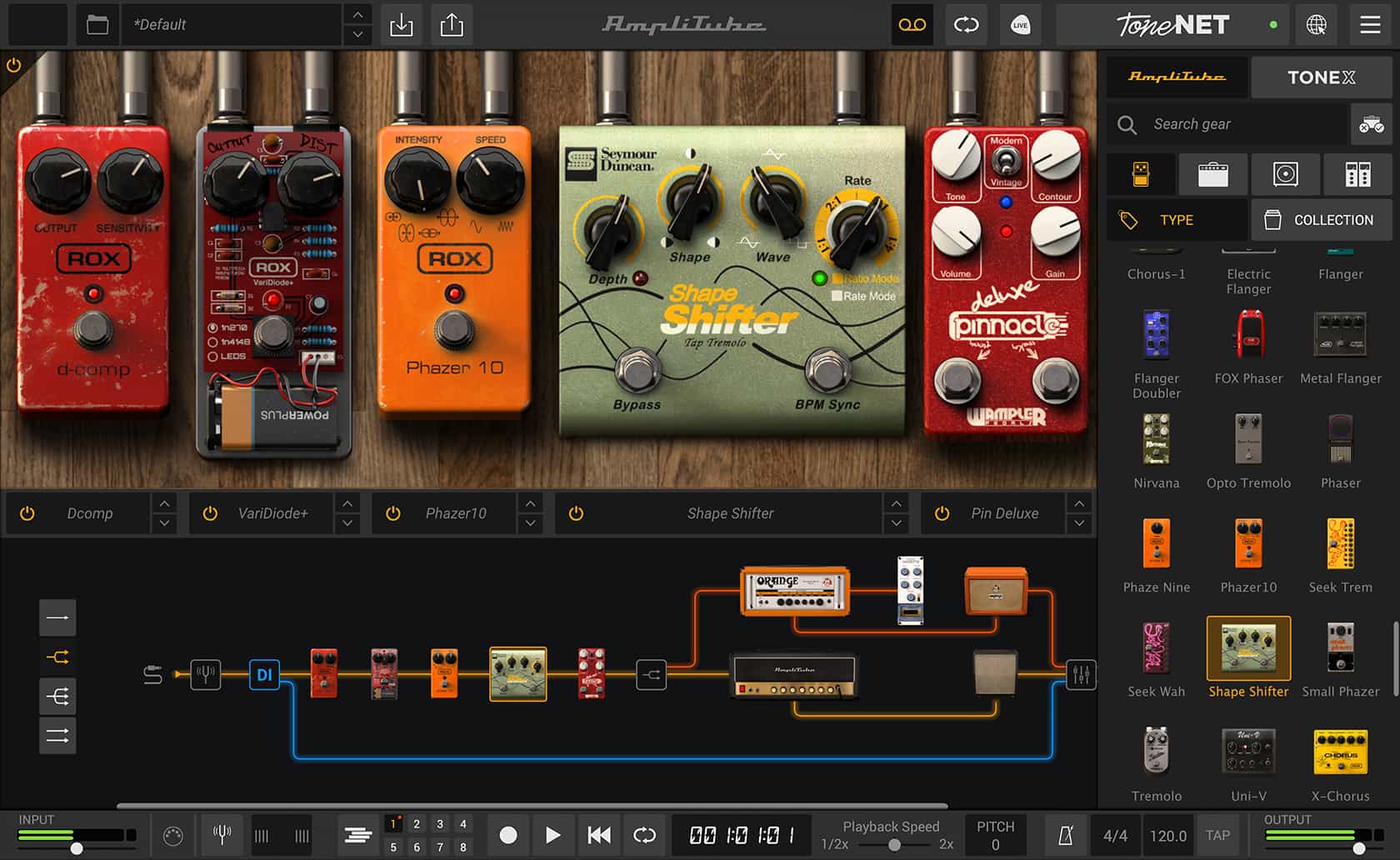
Task: Click the TAP tempo button
Action: pos(1218,834)
